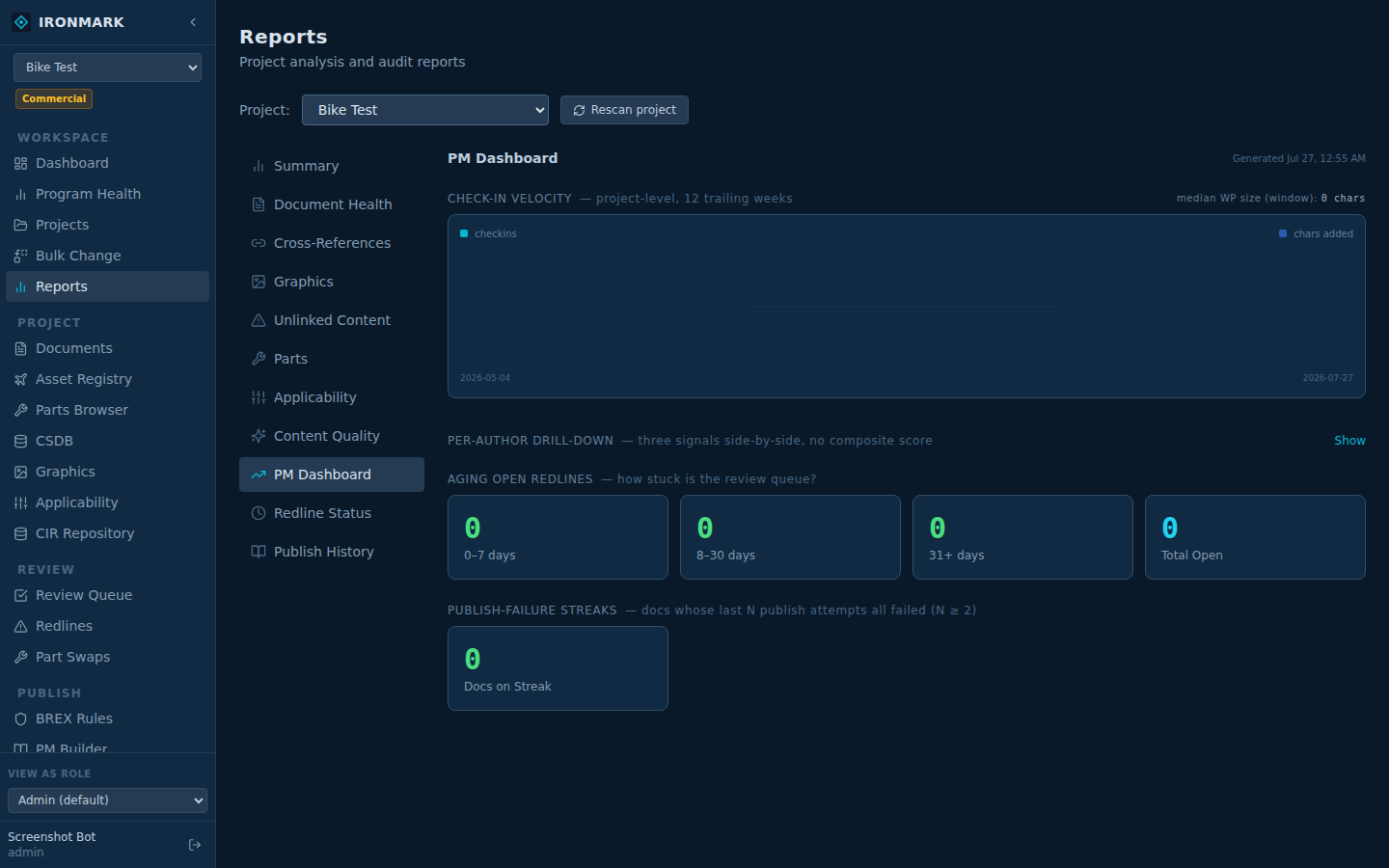Click the 8–30 days redline card
Image resolution: width=1389 pixels, height=868 pixels.
coord(790,537)
